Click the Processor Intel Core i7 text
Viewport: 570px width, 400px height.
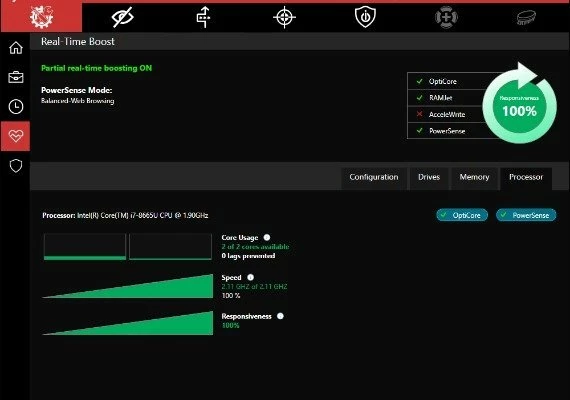[125, 215]
